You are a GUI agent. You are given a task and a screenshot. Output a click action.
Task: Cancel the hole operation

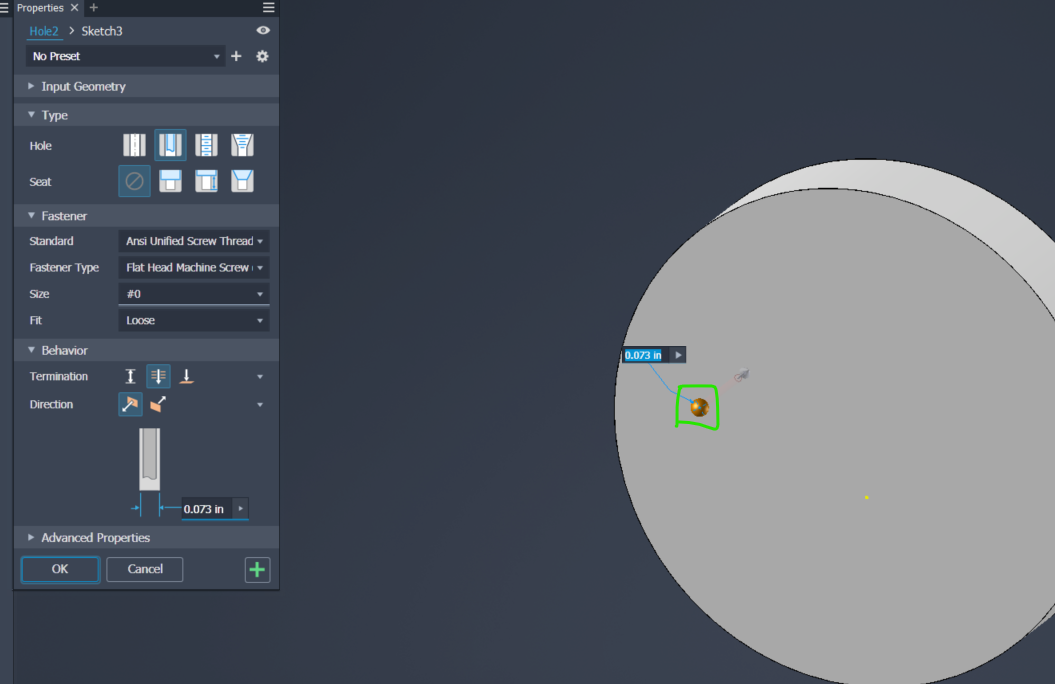point(144,569)
